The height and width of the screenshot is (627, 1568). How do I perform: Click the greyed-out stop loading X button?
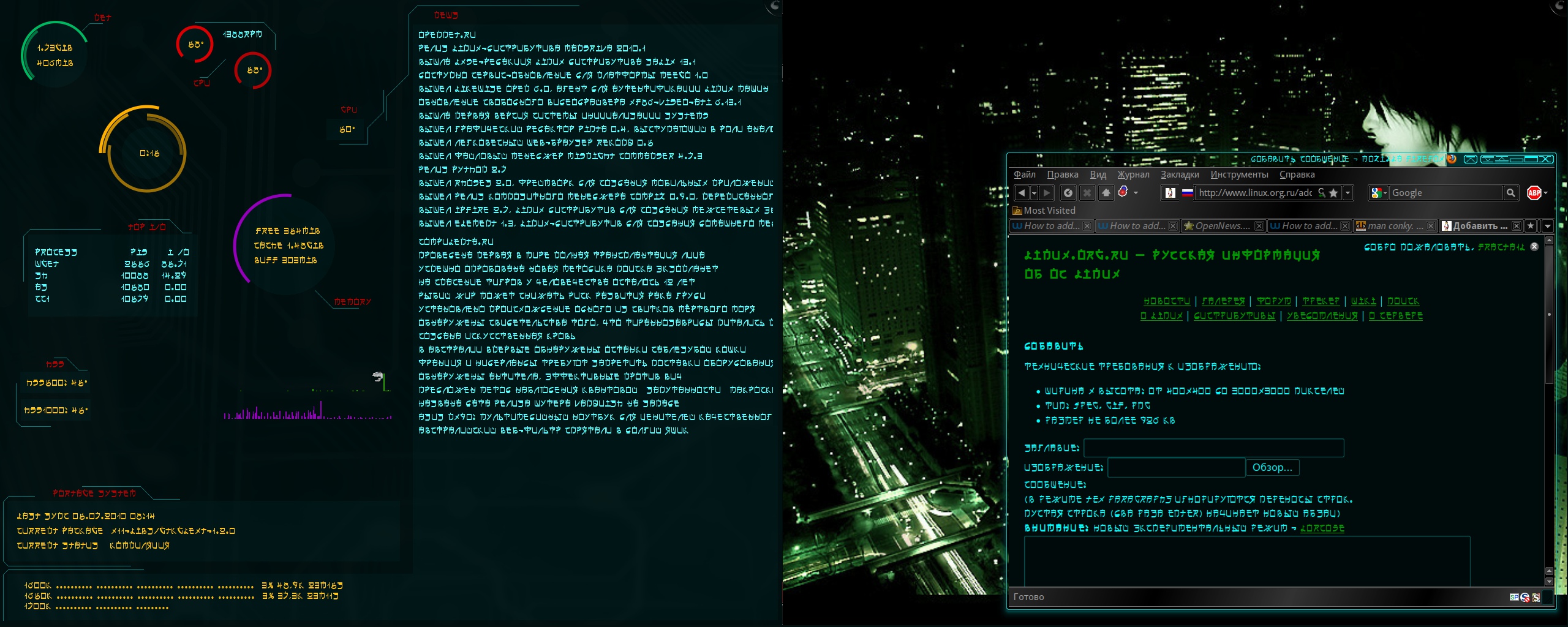coord(1087,193)
